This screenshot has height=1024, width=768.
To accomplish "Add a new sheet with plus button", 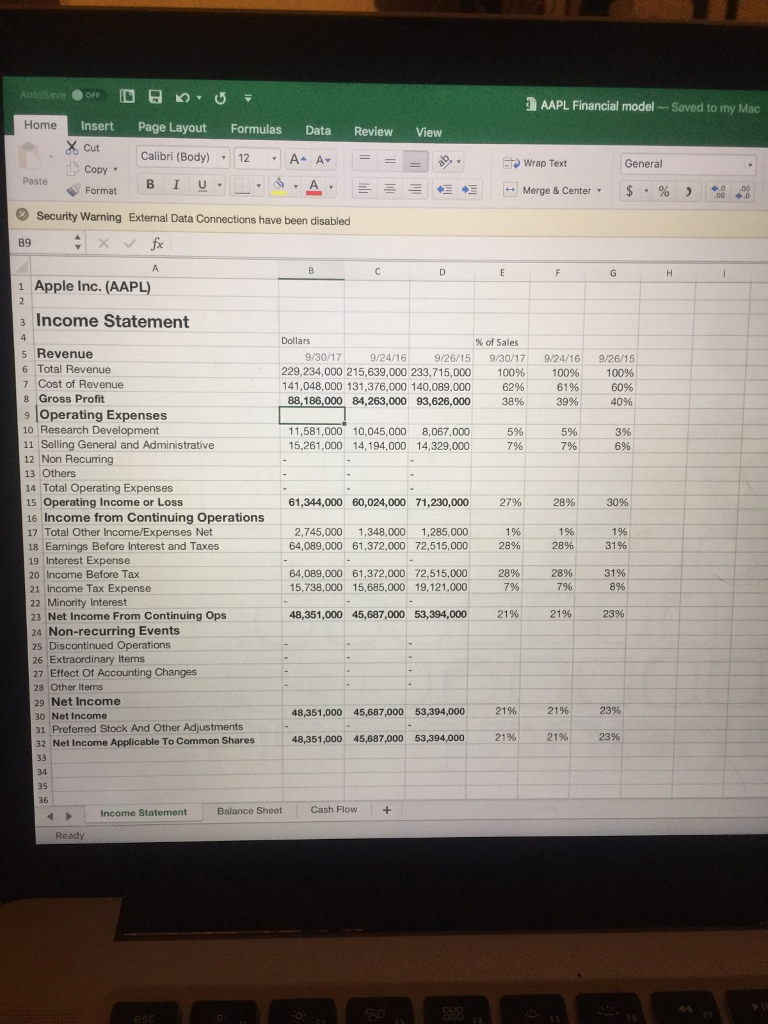I will [x=387, y=810].
